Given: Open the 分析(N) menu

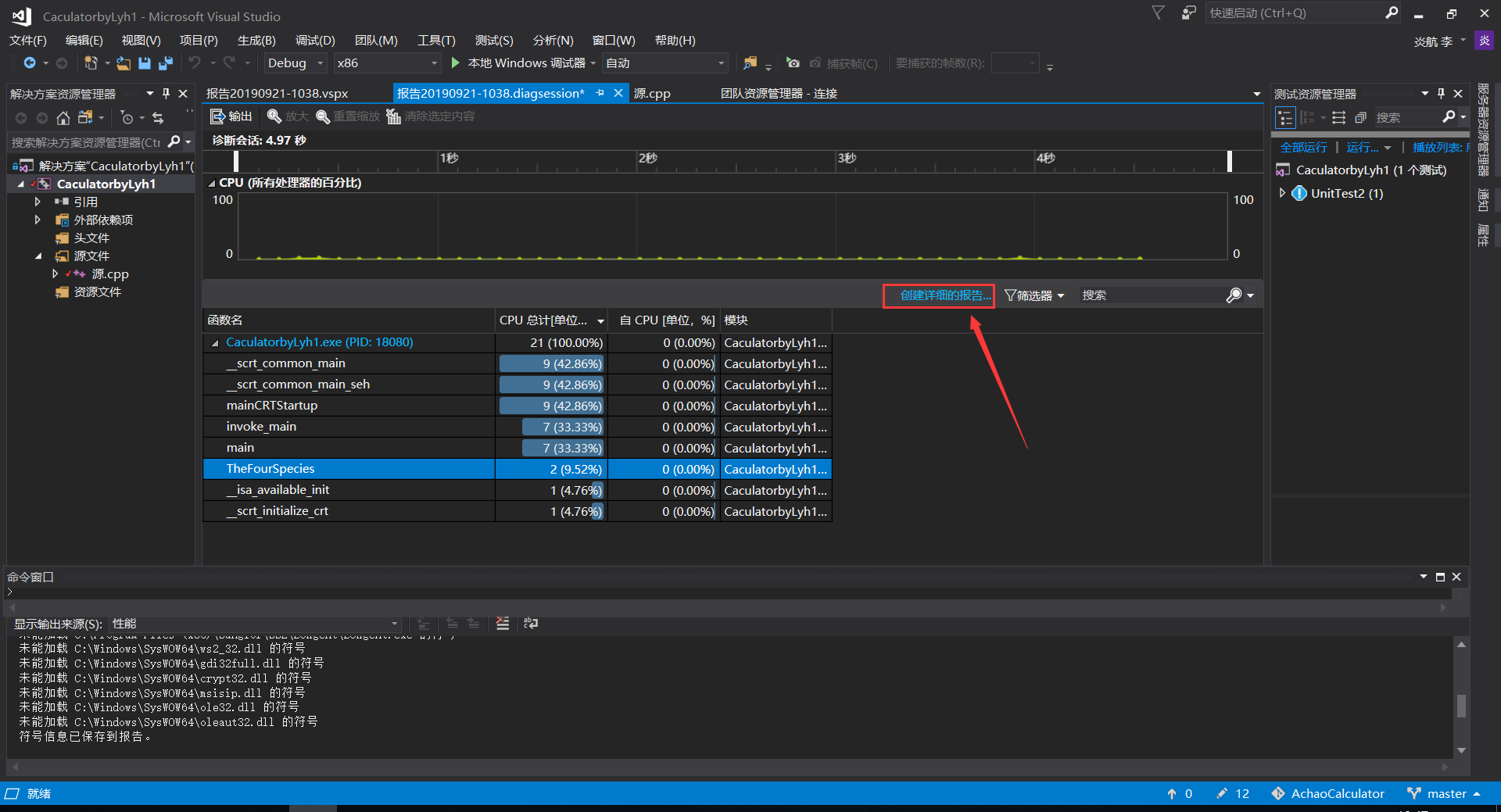Looking at the screenshot, I should coord(553,40).
